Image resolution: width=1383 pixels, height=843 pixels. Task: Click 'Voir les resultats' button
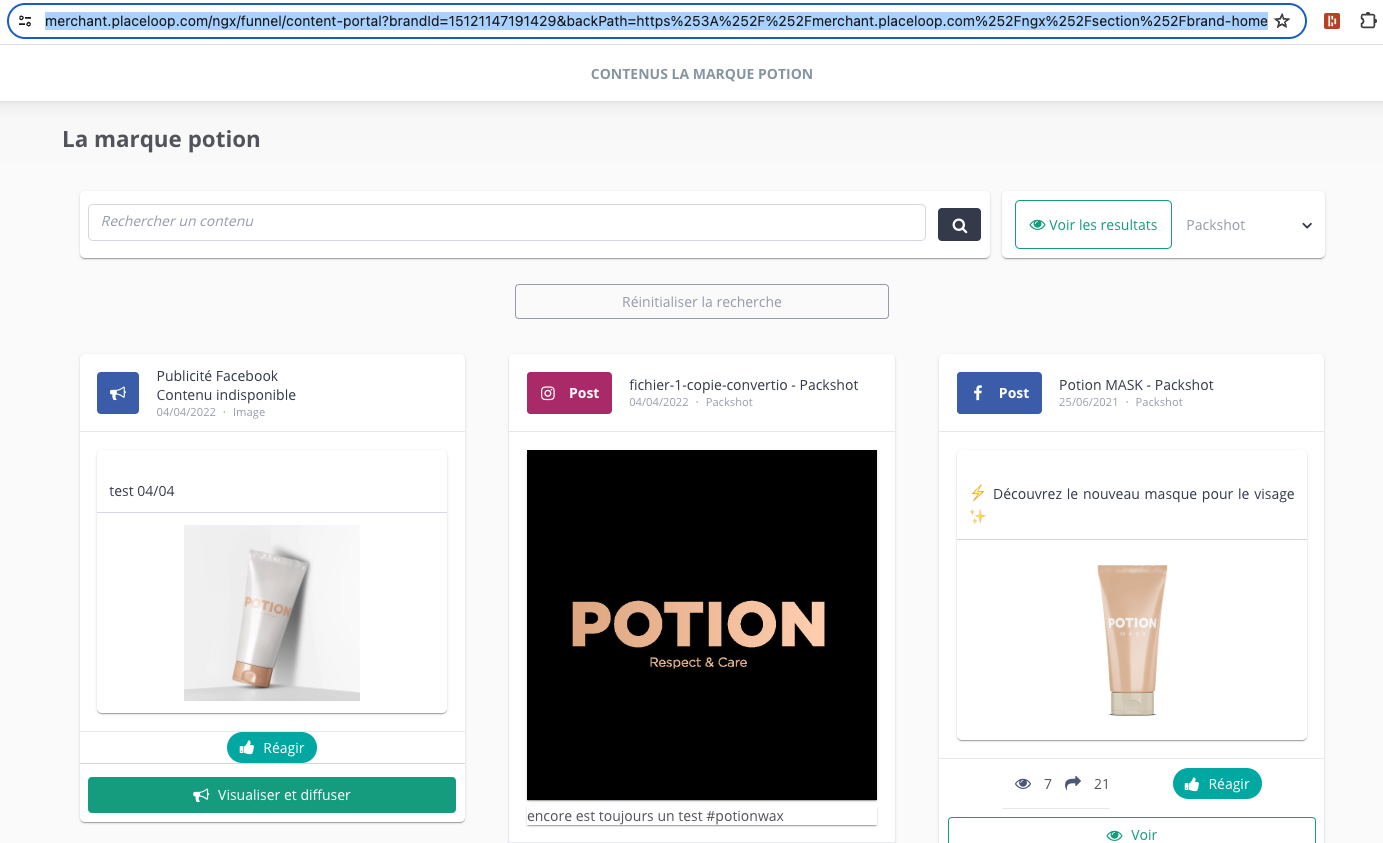click(1093, 225)
